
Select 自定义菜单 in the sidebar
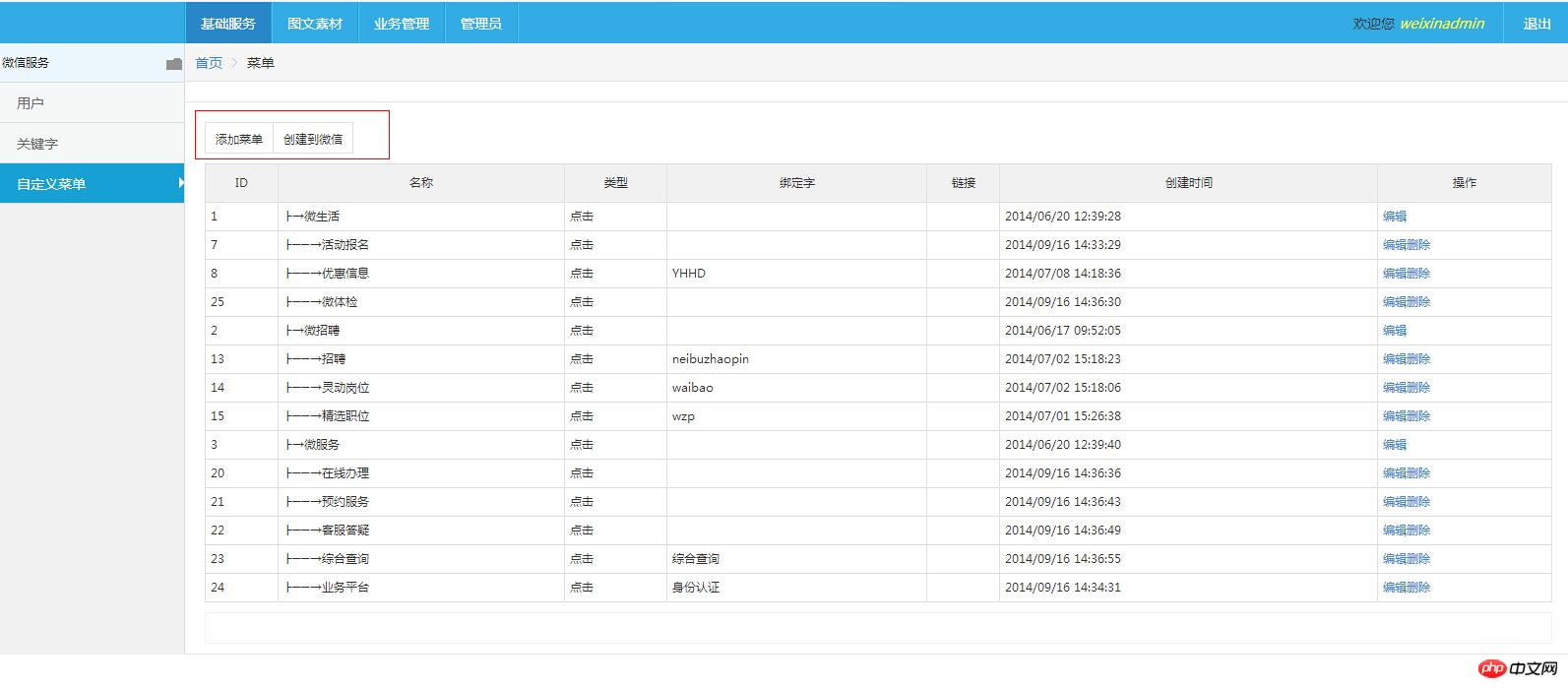click(93, 183)
